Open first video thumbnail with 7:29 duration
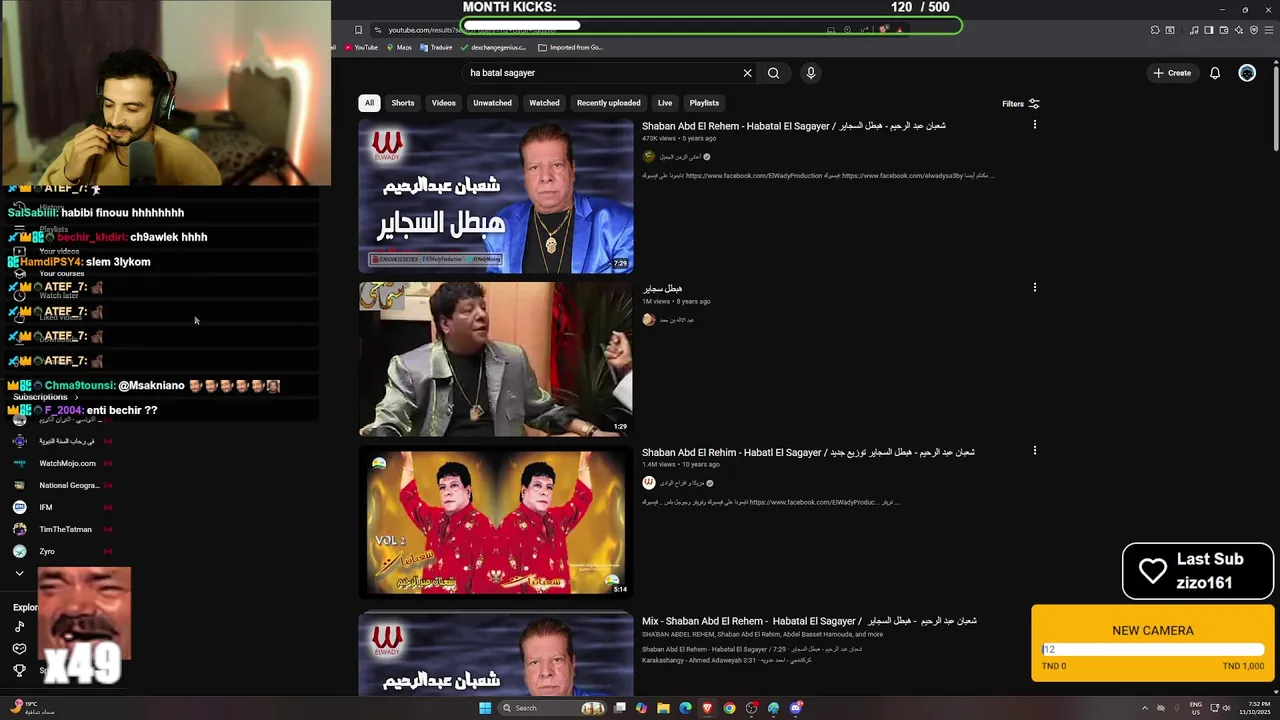Viewport: 1280px width, 720px height. pyautogui.click(x=496, y=196)
